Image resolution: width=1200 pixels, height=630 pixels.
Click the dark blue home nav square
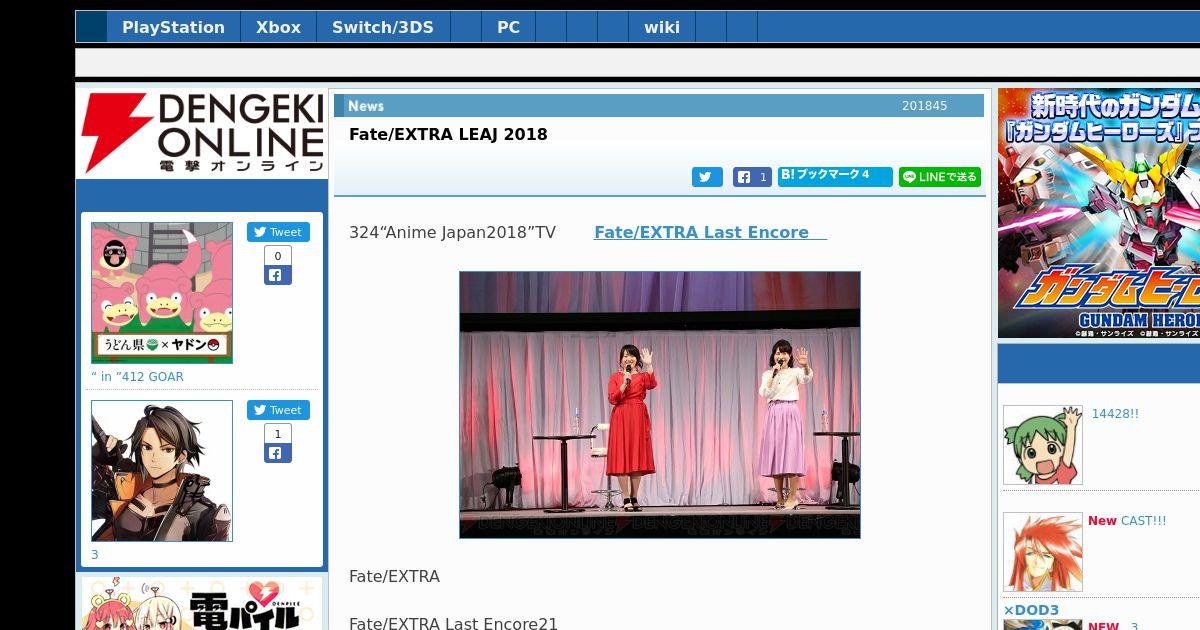[91, 27]
